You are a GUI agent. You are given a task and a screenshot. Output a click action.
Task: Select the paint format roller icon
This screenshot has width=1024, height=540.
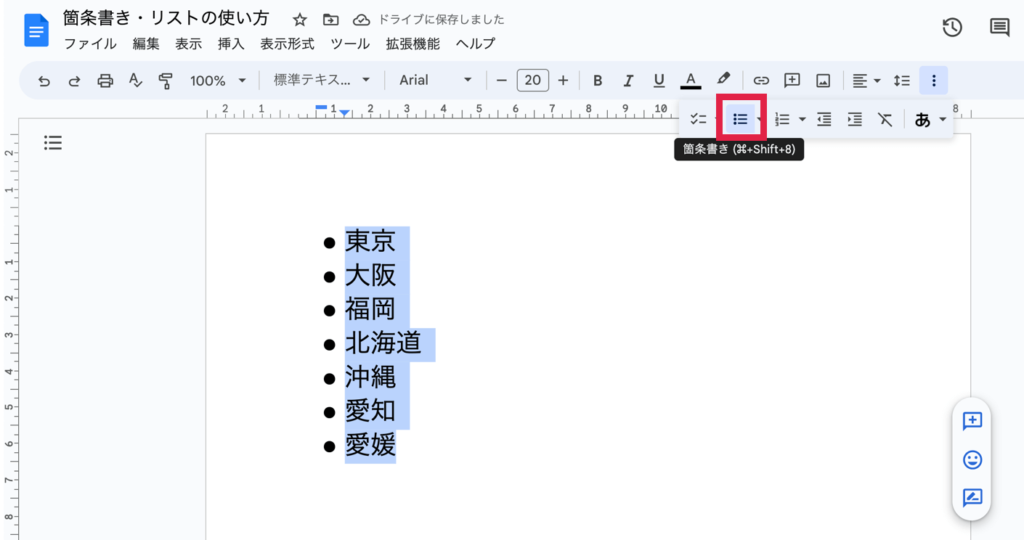coord(166,81)
